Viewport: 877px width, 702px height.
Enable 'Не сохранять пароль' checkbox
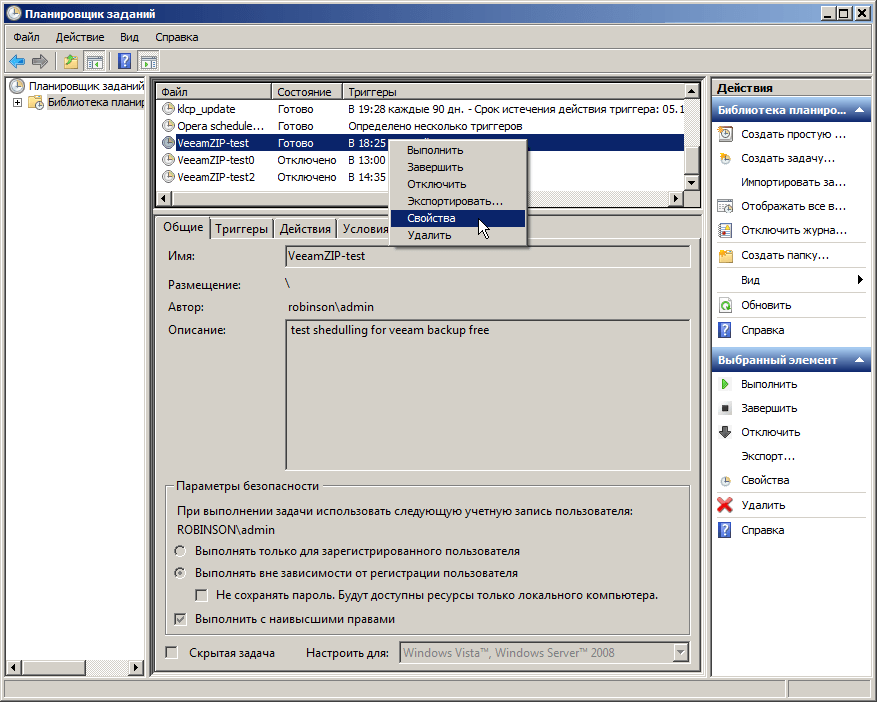201,595
